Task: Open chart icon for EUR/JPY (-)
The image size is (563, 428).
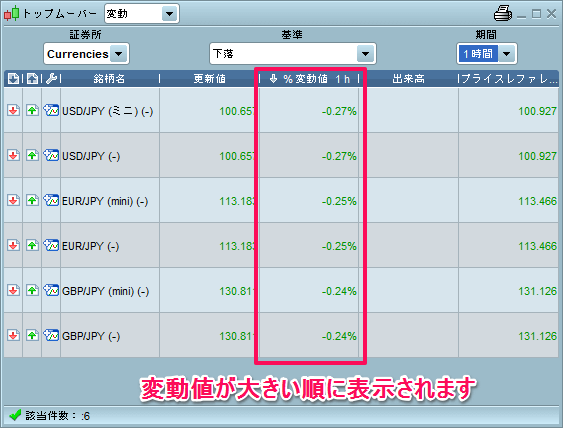Action: (51, 245)
